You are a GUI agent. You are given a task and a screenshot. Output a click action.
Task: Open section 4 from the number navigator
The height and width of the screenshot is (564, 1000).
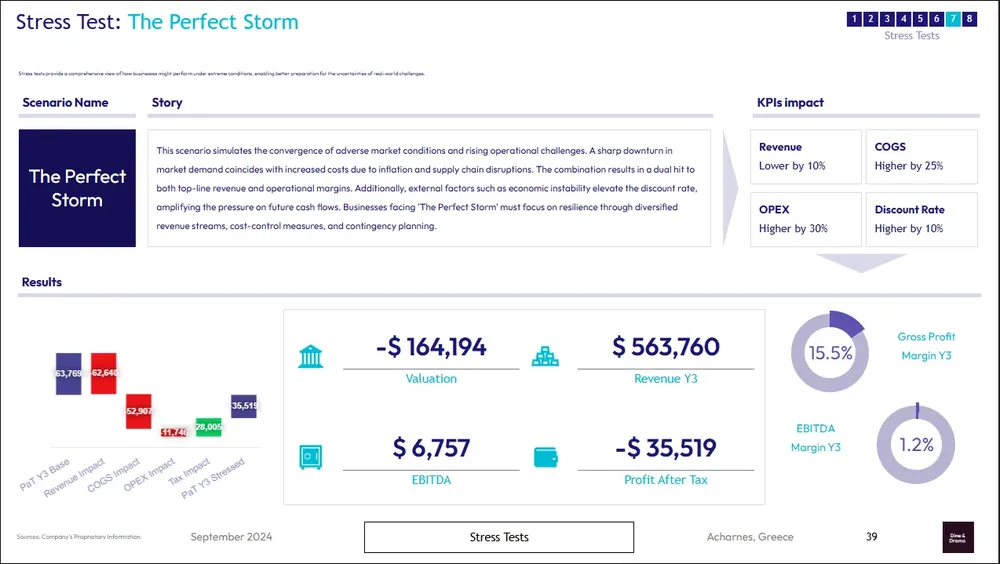(904, 18)
